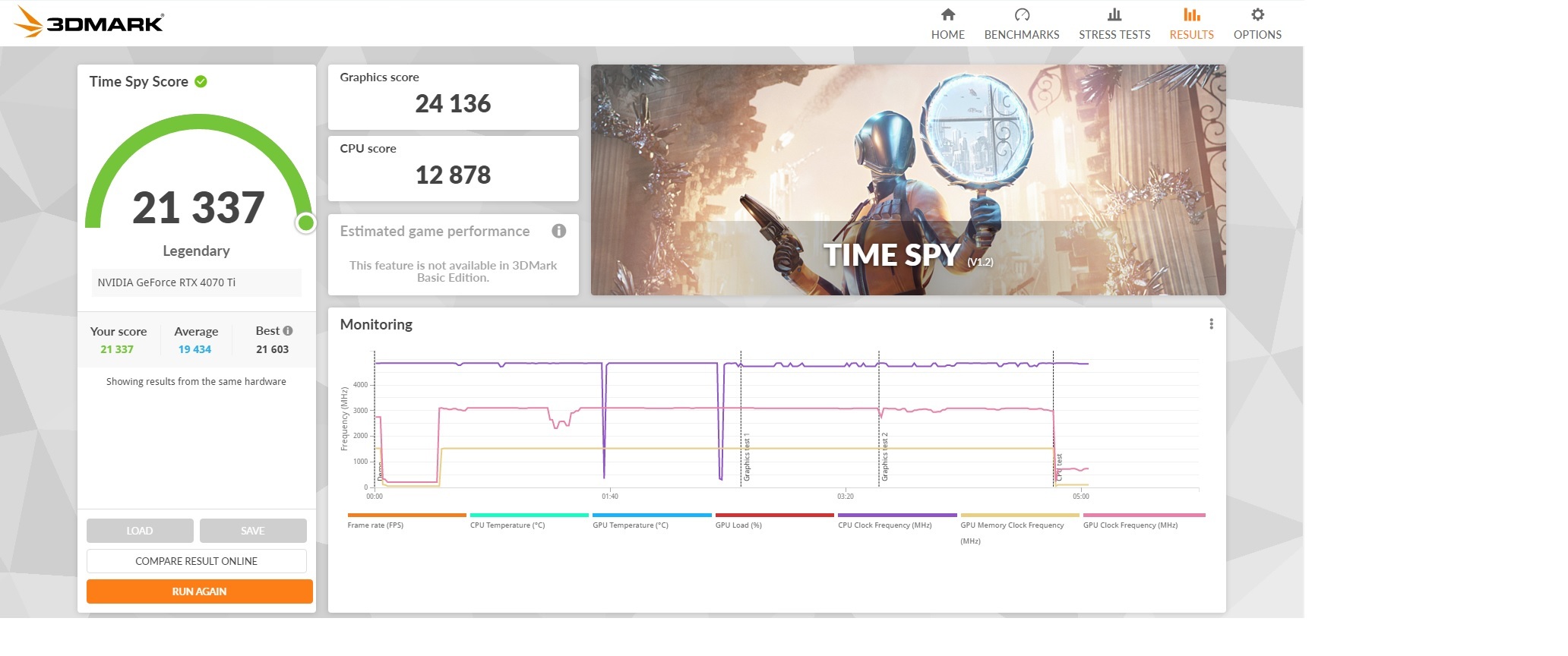1568x656 pixels.
Task: Click COMPARE RESULT ONLINE
Action: point(197,561)
